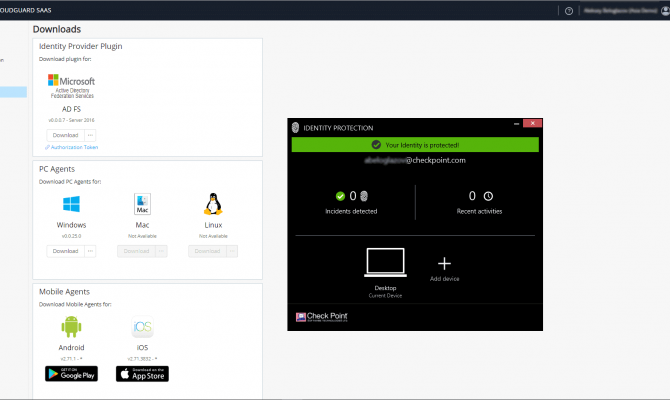Click the Mac agent icon
The image size is (670, 400).
click(x=142, y=204)
